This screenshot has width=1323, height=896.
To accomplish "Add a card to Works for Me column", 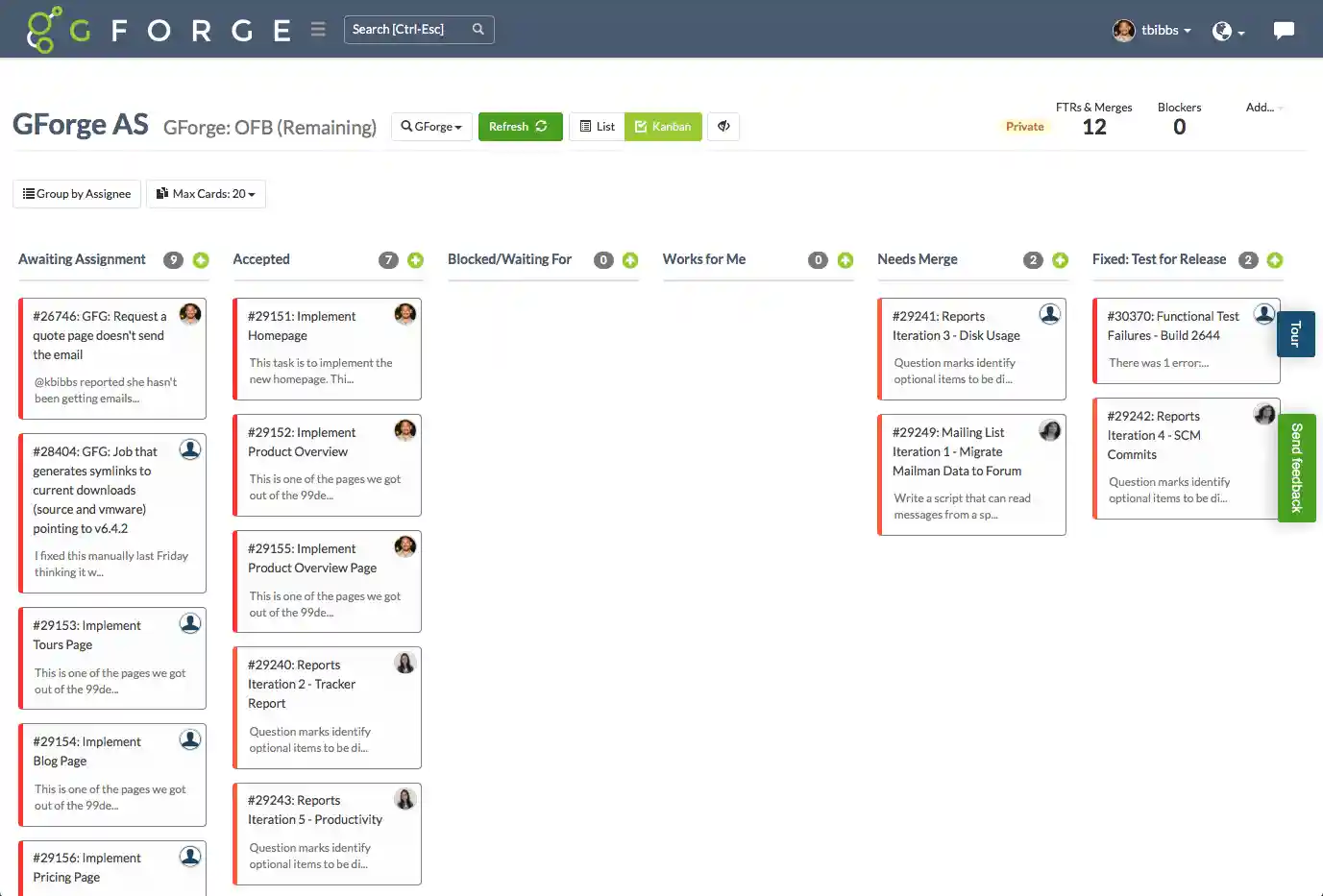I will (x=845, y=259).
